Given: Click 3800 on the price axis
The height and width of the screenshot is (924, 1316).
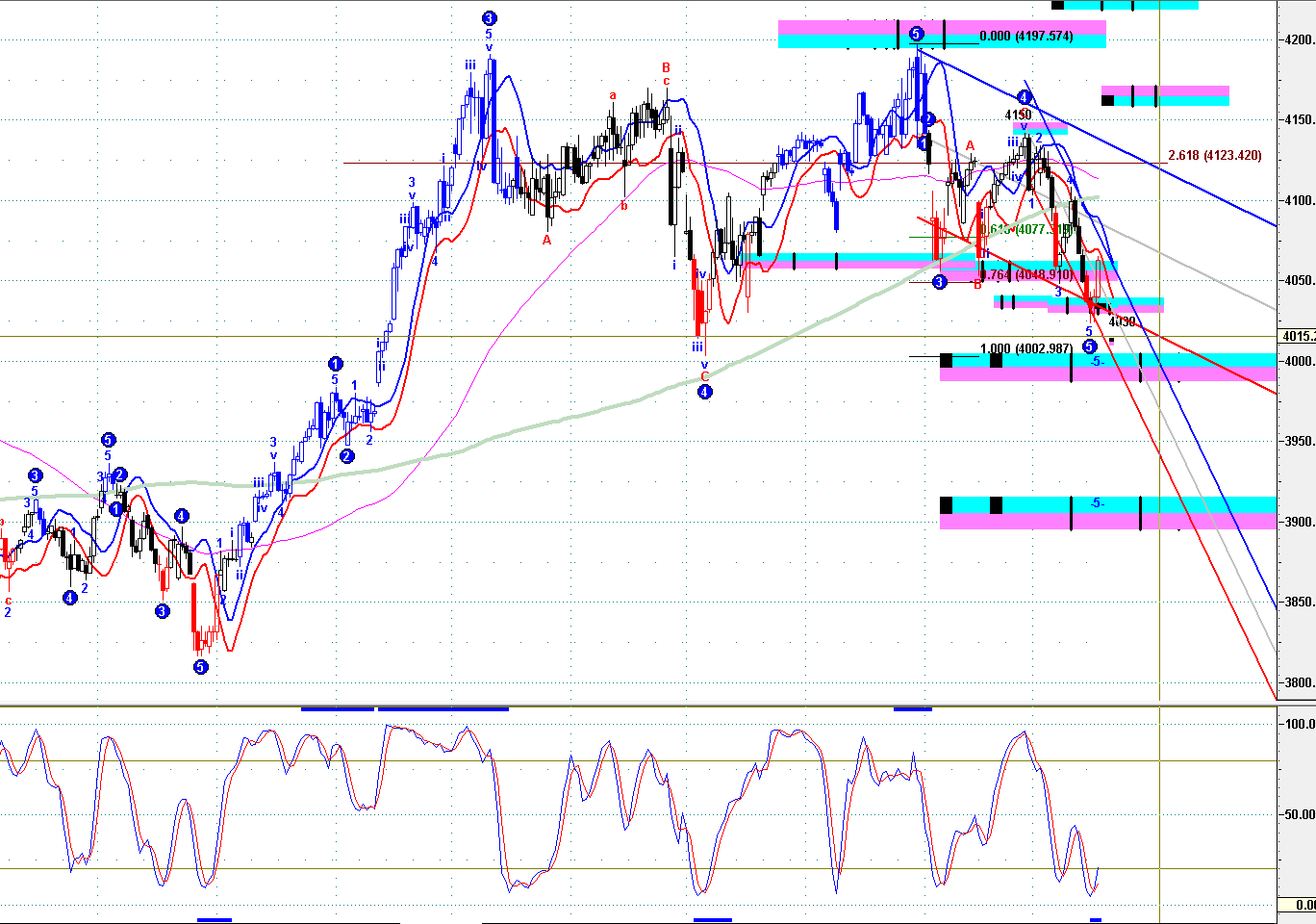Looking at the screenshot, I should 1299,683.
